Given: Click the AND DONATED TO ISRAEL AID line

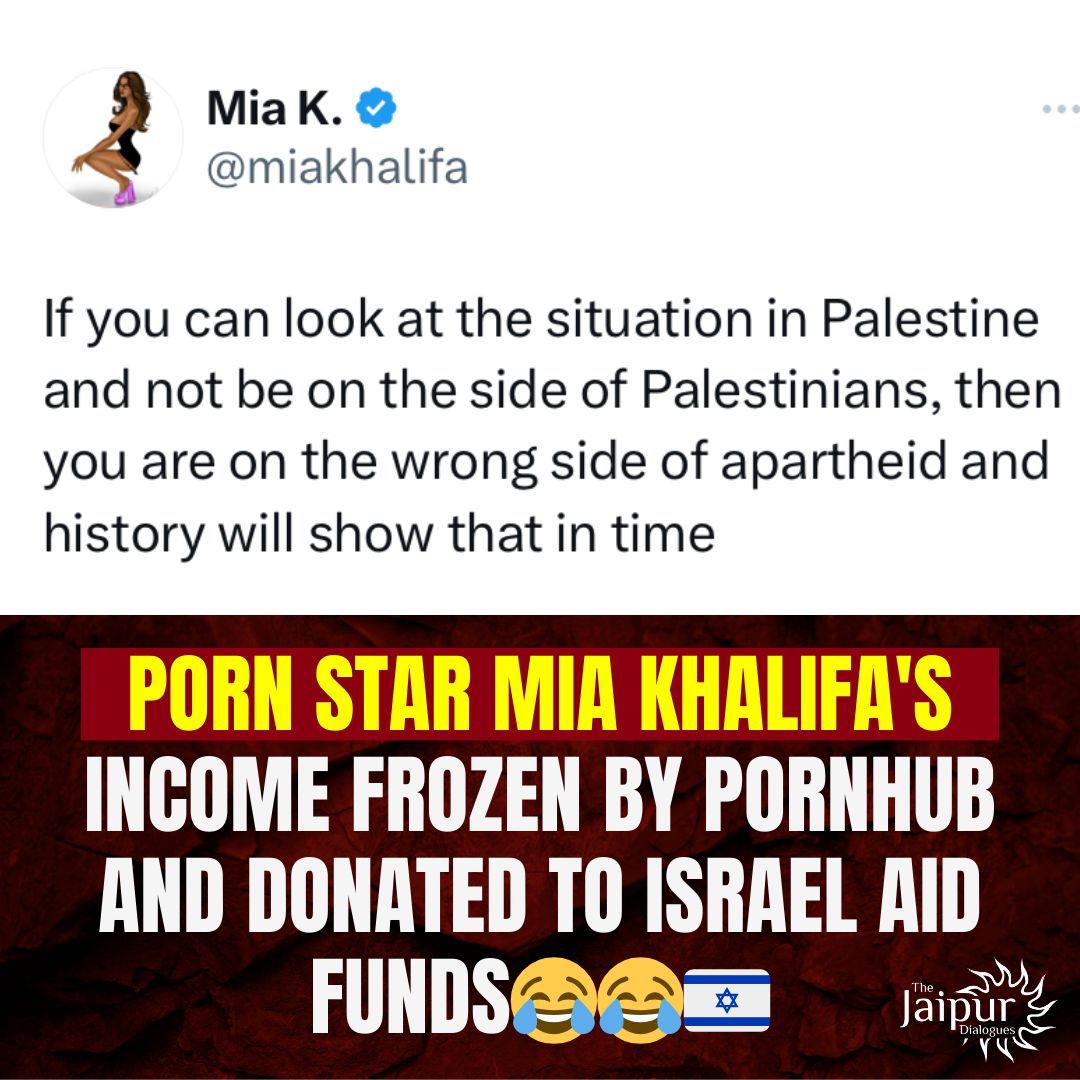Looking at the screenshot, I should pos(540,896).
